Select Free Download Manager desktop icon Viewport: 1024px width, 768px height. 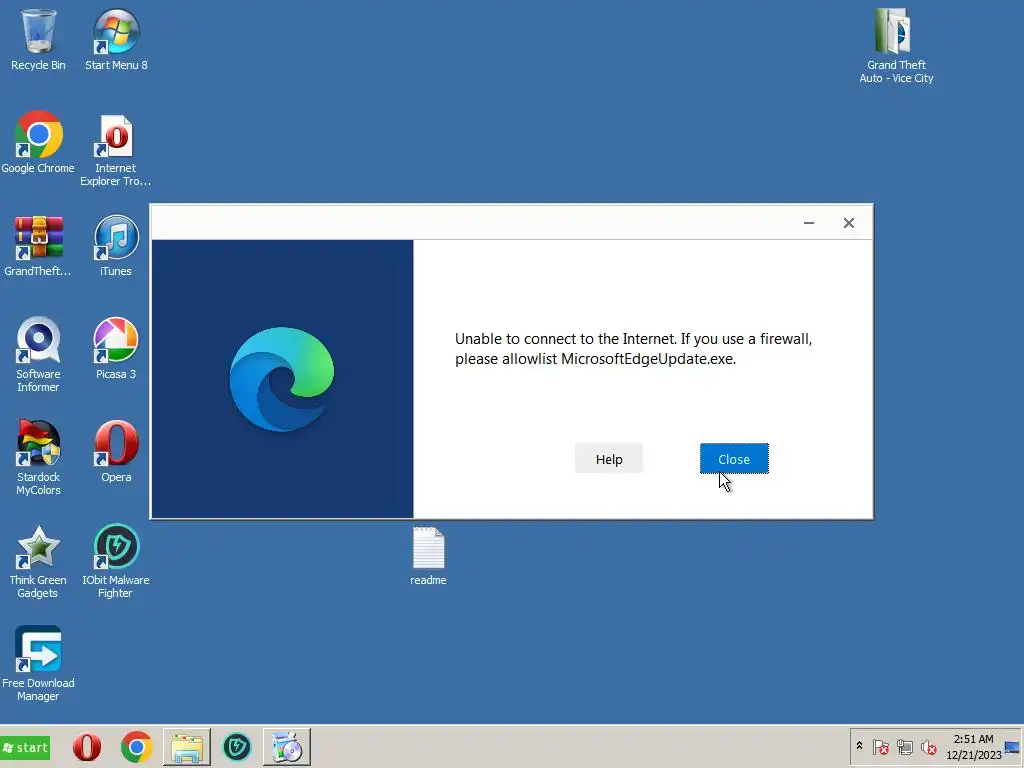pos(38,664)
